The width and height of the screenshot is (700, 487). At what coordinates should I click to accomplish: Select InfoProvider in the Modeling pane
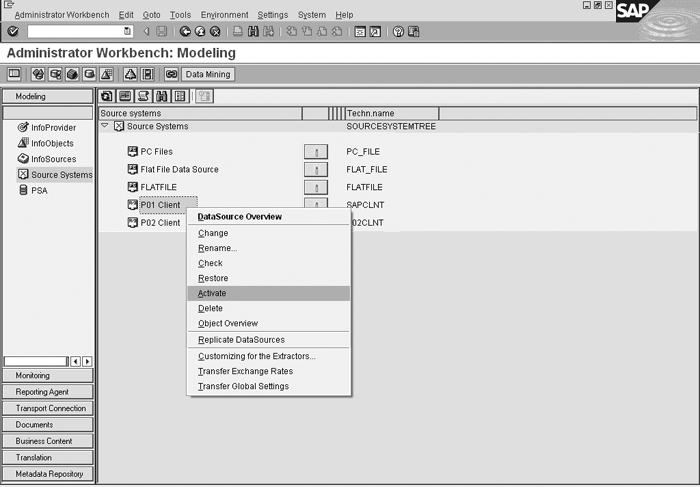click(54, 128)
